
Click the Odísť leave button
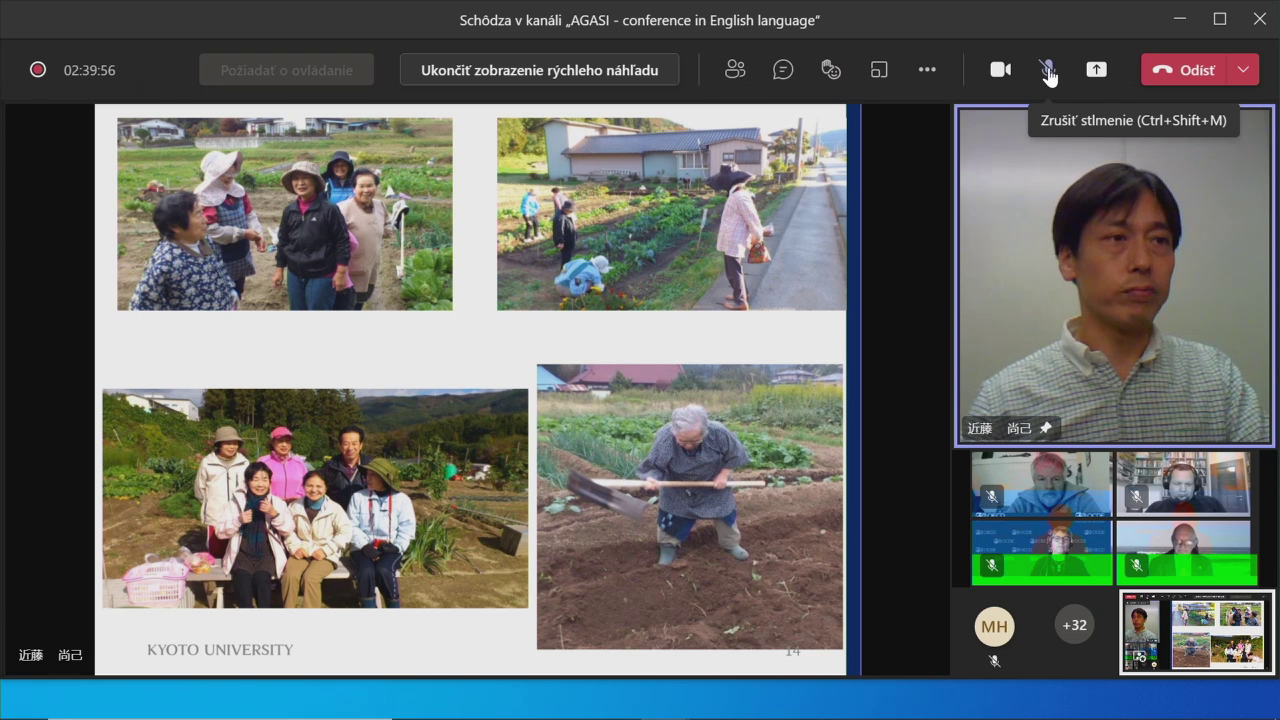tap(1184, 69)
